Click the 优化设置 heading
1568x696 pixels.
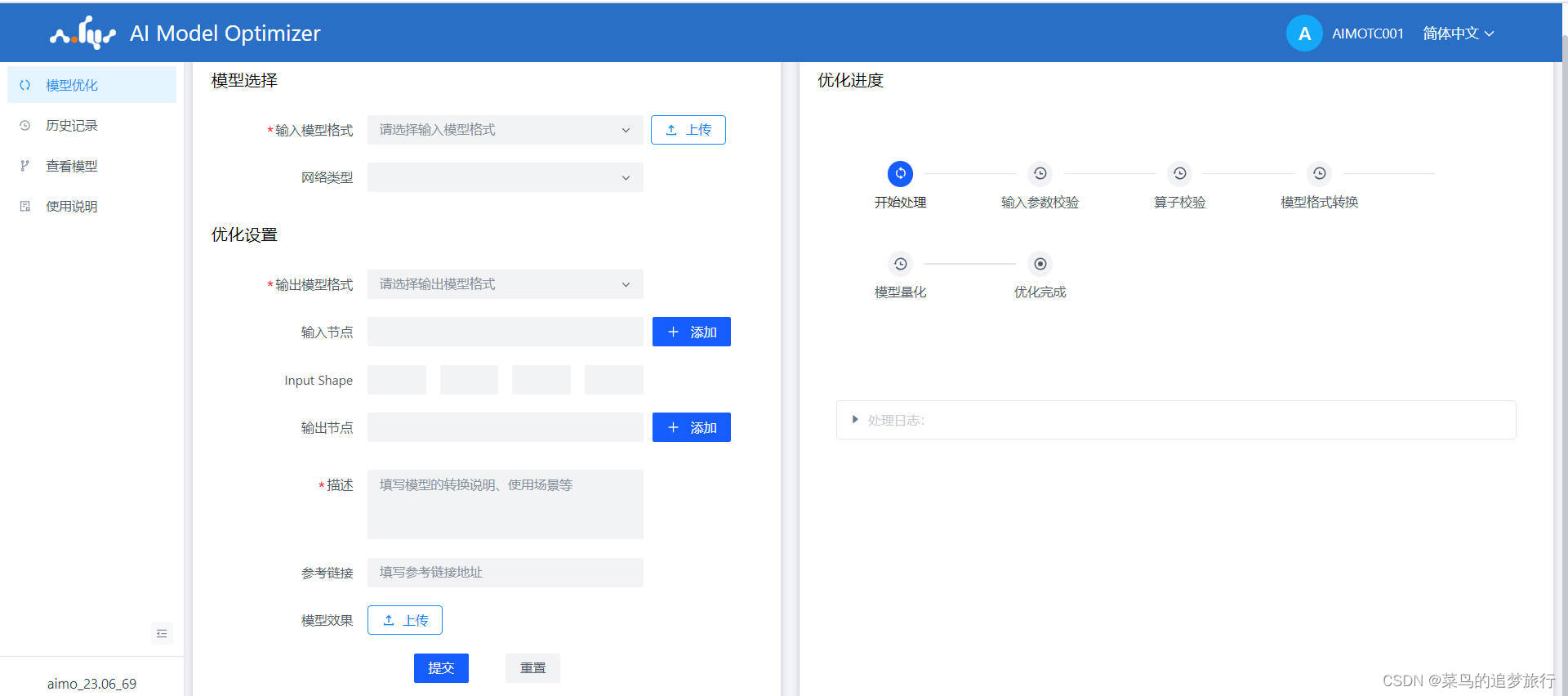pyautogui.click(x=244, y=234)
